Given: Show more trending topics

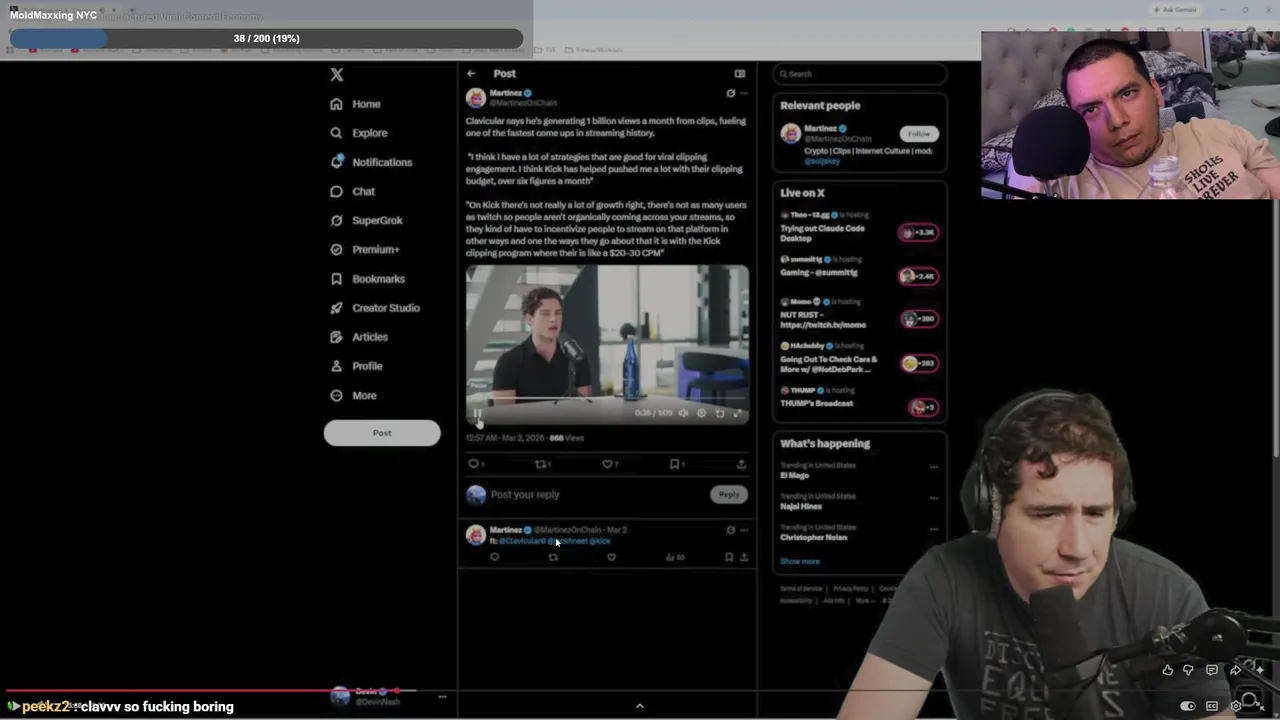Looking at the screenshot, I should 800,561.
